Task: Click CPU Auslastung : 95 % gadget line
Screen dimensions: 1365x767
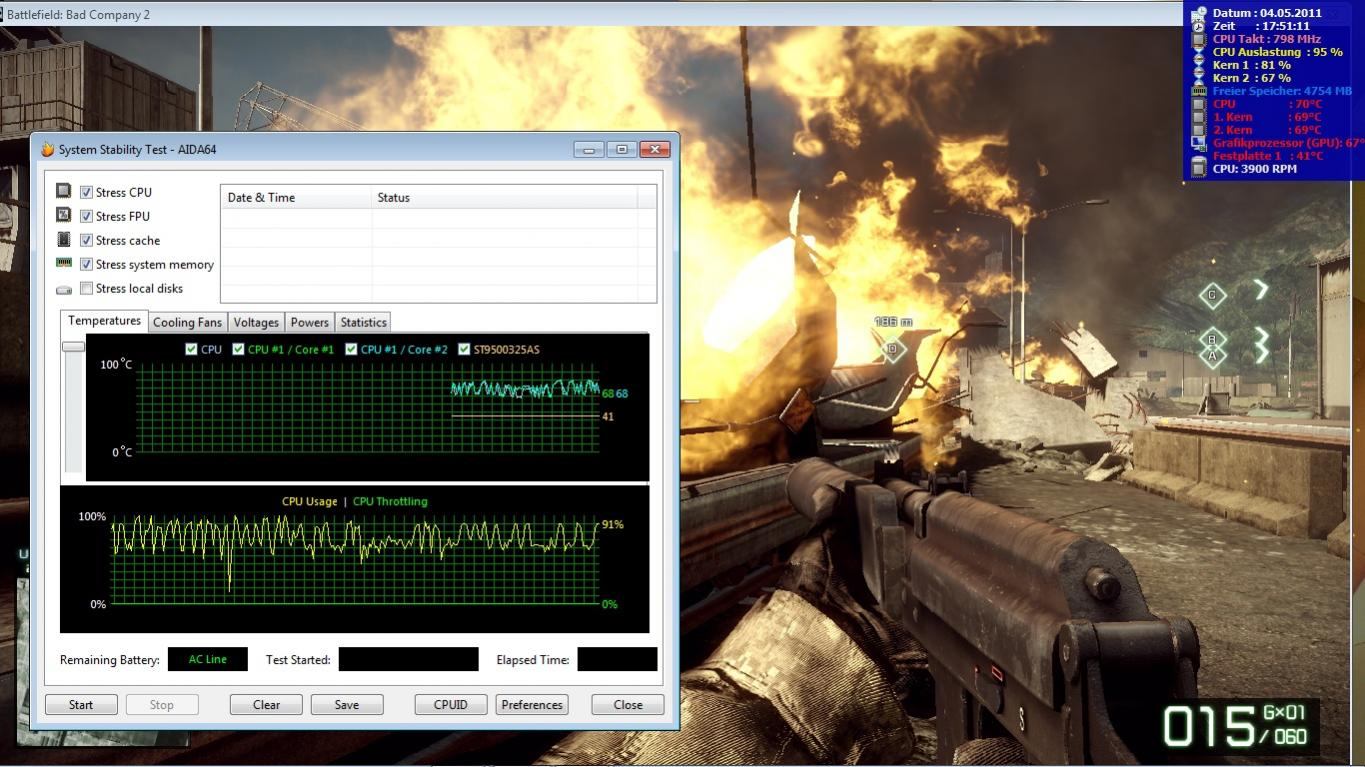Action: click(1277, 52)
